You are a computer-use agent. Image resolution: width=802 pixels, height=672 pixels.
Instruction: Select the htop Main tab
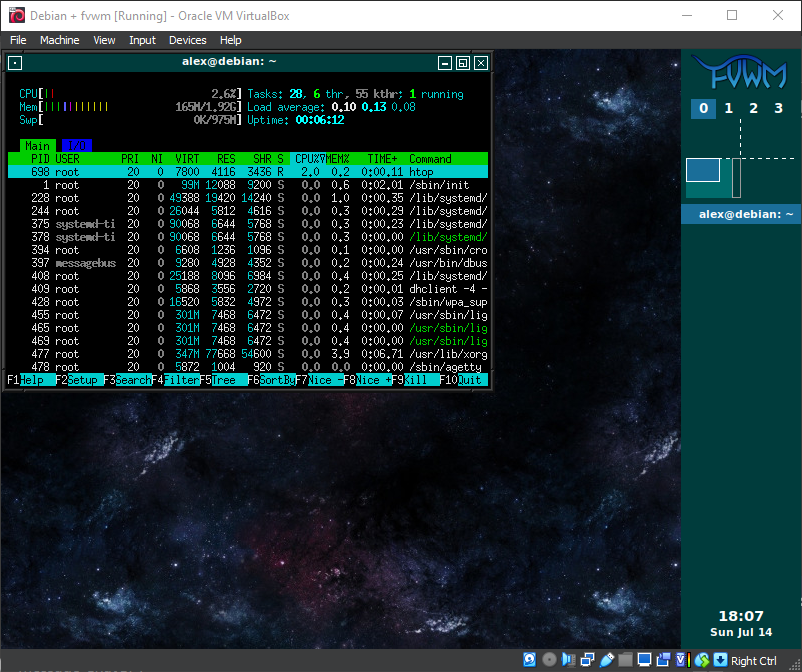click(x=38, y=145)
